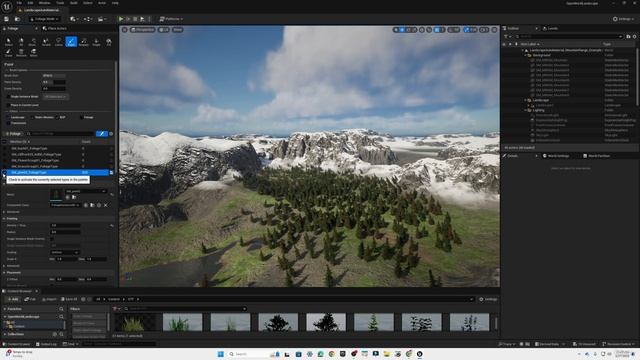Toggle the viewport grid snapping icon
This screenshot has height=360, width=640.
point(437,30)
